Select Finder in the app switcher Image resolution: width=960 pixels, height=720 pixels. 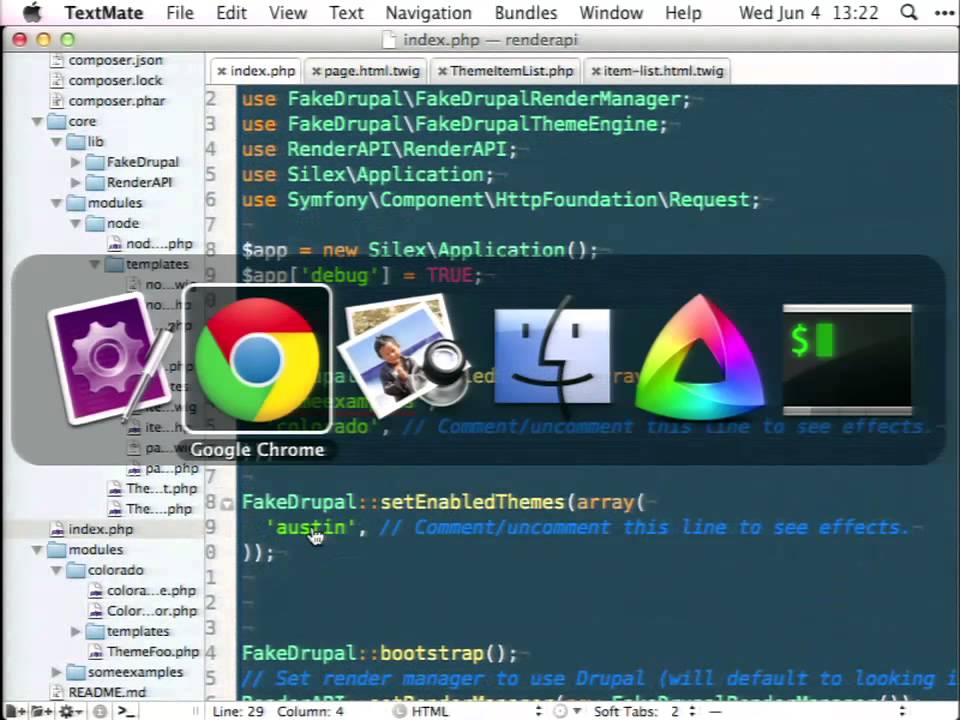click(552, 356)
